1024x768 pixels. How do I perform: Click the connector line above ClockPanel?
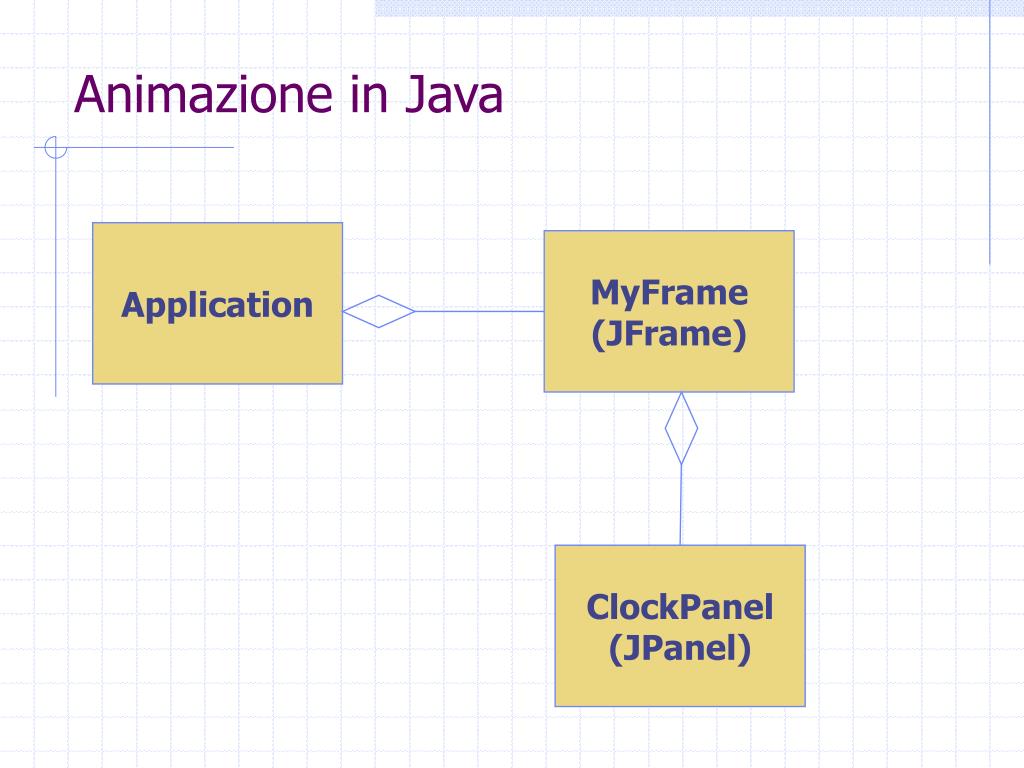(681, 504)
